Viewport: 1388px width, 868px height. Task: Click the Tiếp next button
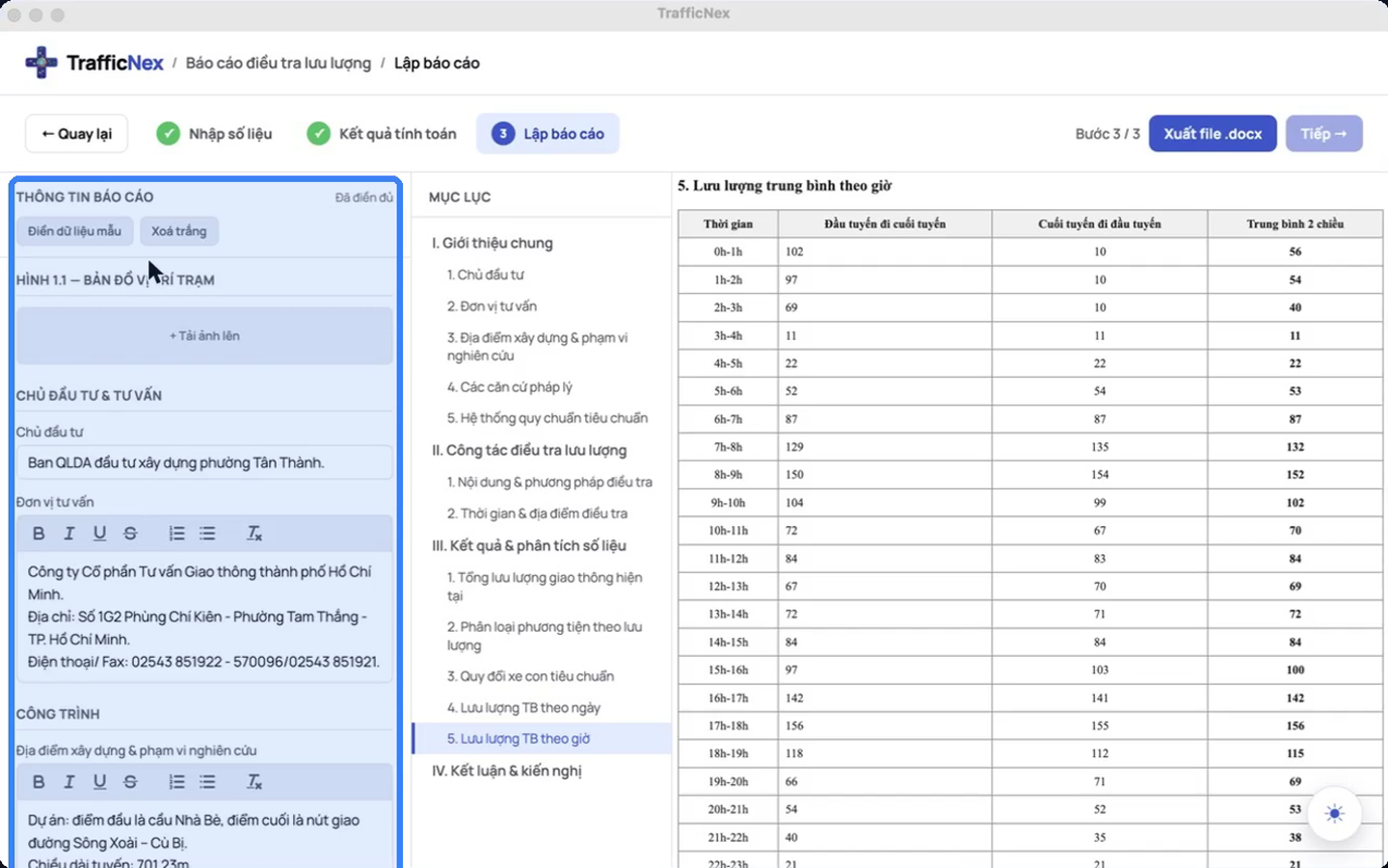point(1324,134)
